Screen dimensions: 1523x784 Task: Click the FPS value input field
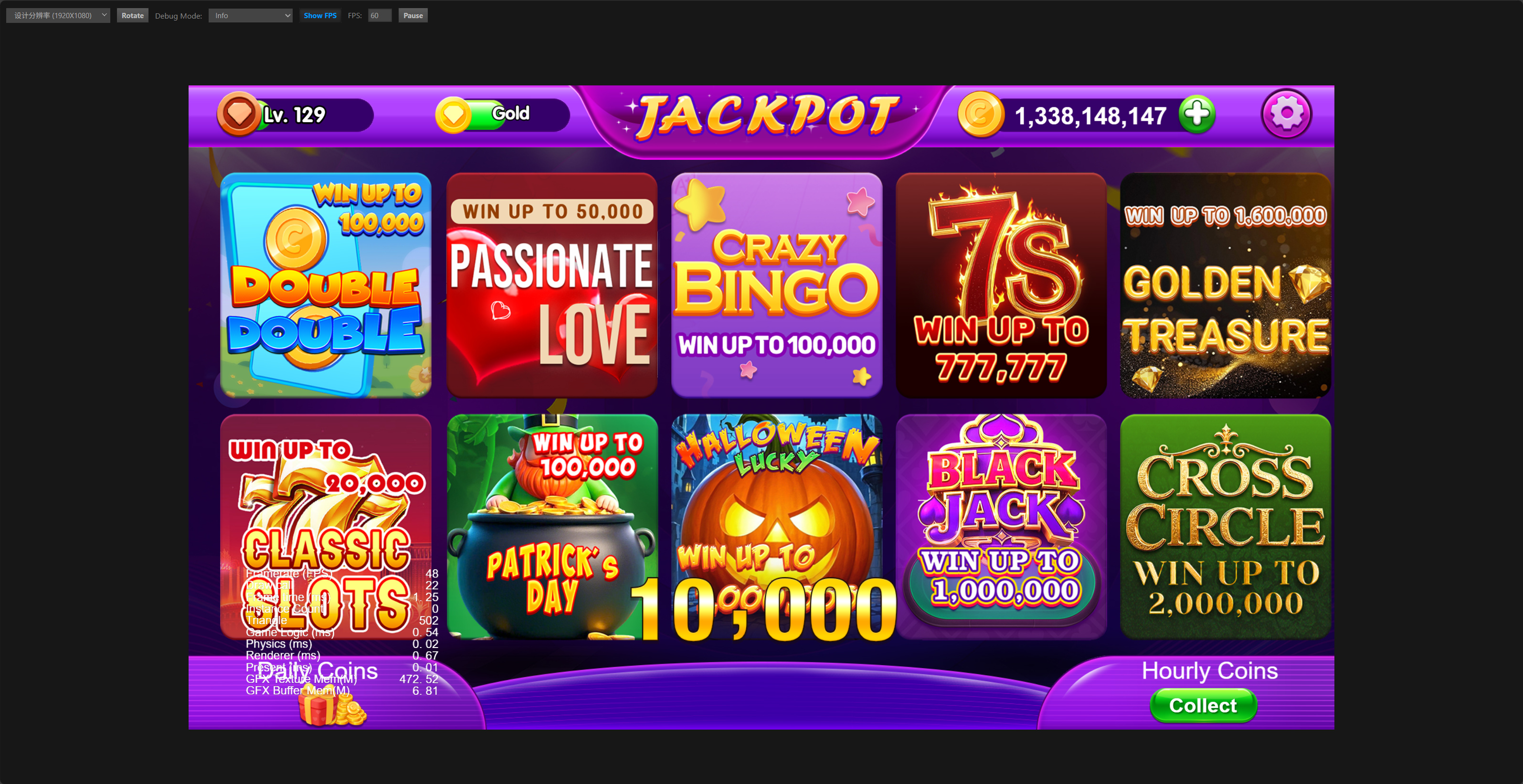380,15
